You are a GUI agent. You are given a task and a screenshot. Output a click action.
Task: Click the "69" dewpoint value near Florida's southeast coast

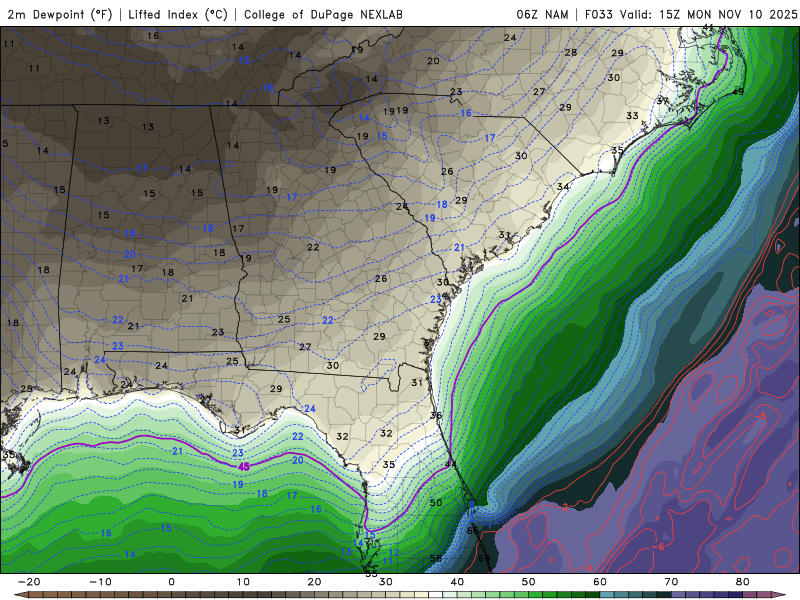(484, 558)
